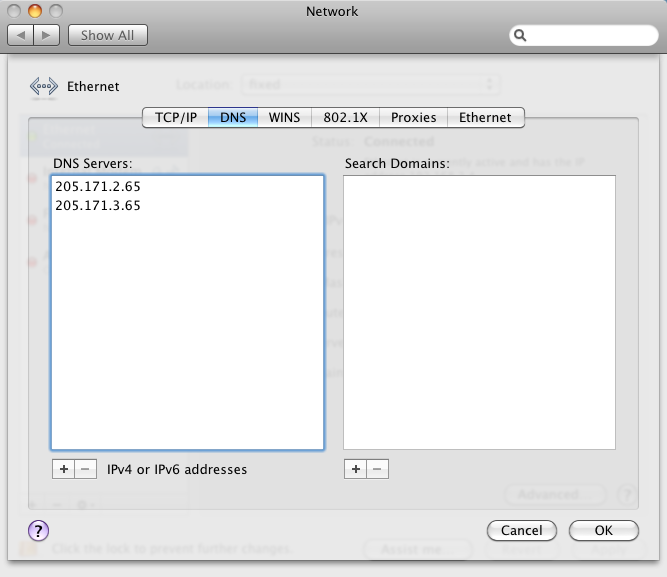Click the back navigation arrow
Viewport: 667px width, 577px height.
coord(21,35)
